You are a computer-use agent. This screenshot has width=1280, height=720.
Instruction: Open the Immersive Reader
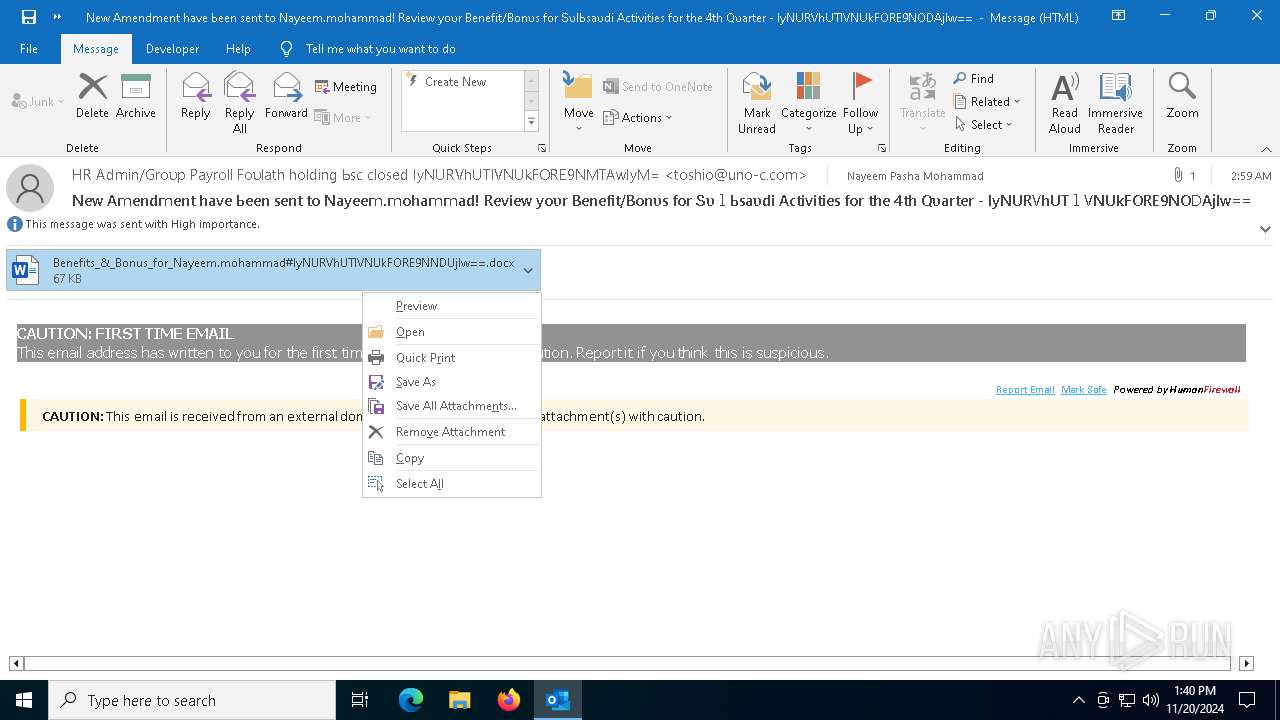pyautogui.click(x=1115, y=102)
